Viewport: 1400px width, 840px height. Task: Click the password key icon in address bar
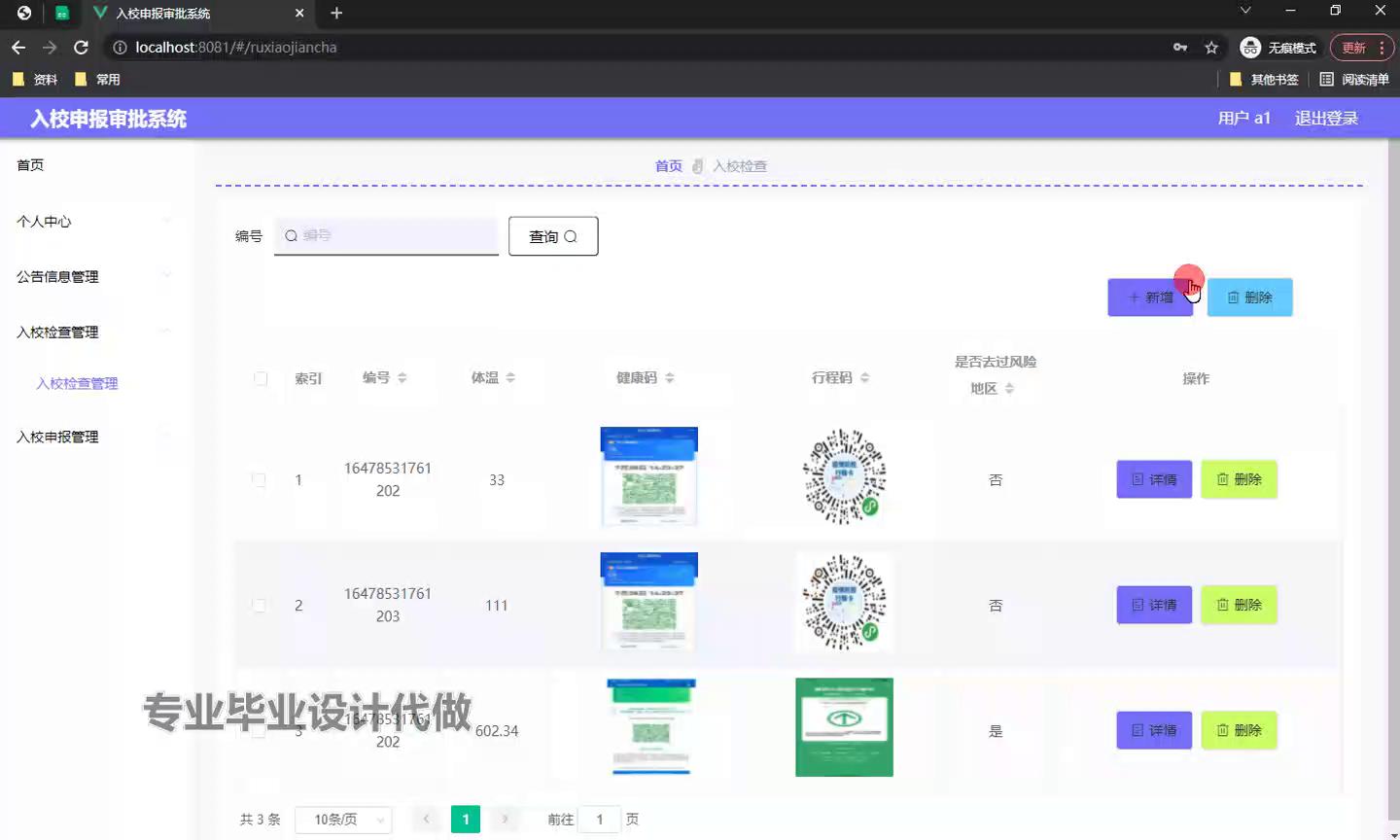(x=1180, y=47)
